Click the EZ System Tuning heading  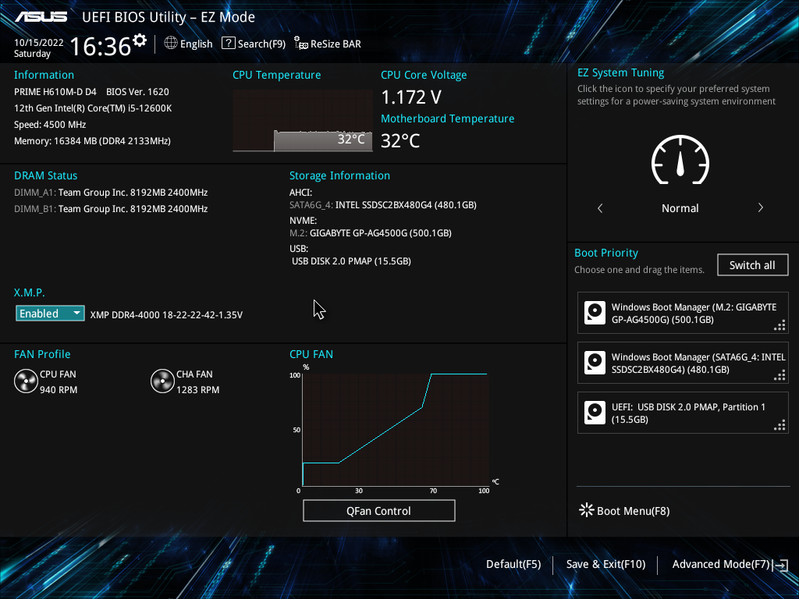click(x=621, y=73)
